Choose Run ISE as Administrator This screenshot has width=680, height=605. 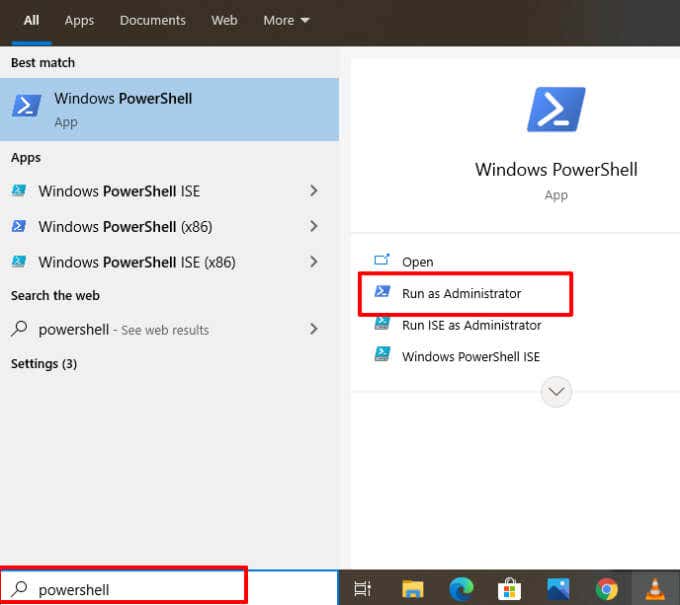click(471, 325)
